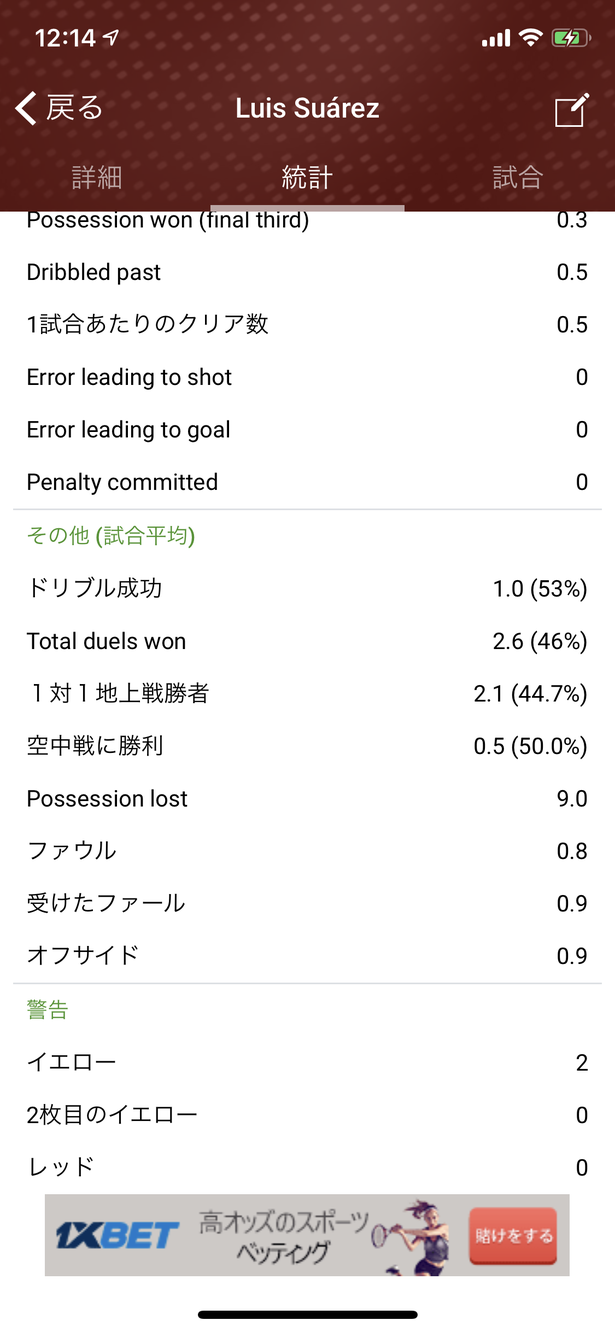This screenshot has width=615, height=1332.
Task: Tap the battery charging icon
Action: [571, 38]
